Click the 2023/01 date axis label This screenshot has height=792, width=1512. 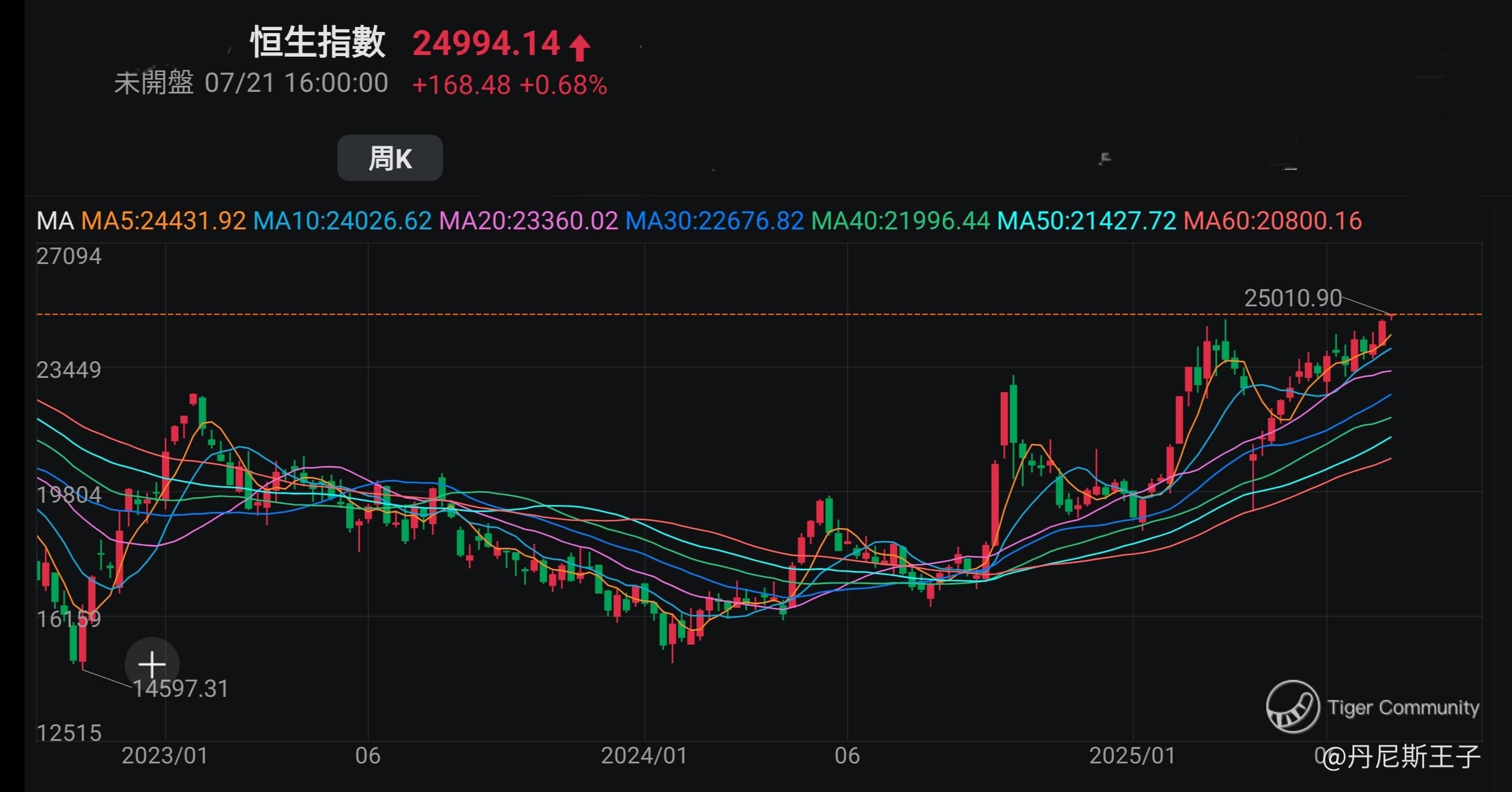pyautogui.click(x=165, y=756)
